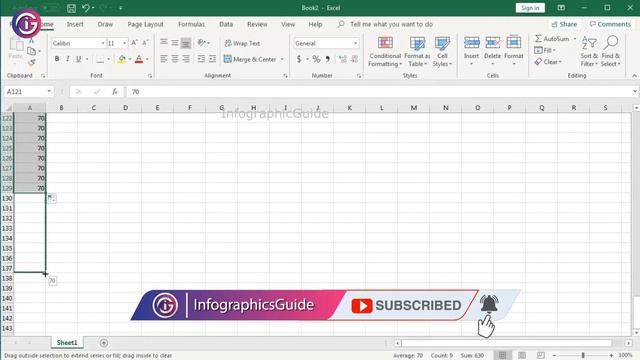Open the Format cells menu
640x360 pixels.
(x=513, y=51)
